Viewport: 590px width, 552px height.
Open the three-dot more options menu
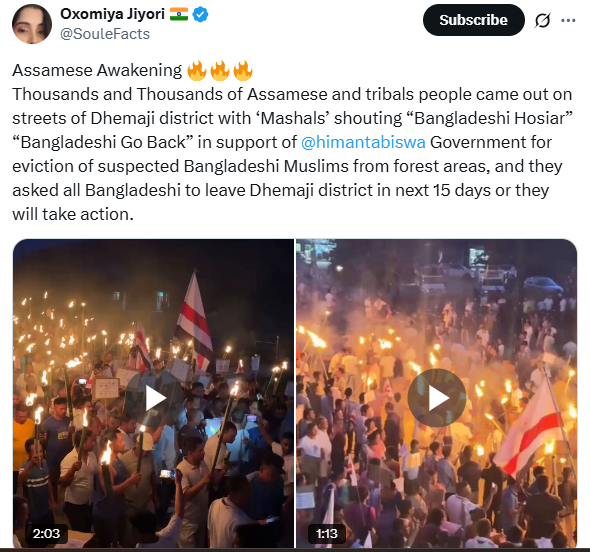click(x=568, y=20)
